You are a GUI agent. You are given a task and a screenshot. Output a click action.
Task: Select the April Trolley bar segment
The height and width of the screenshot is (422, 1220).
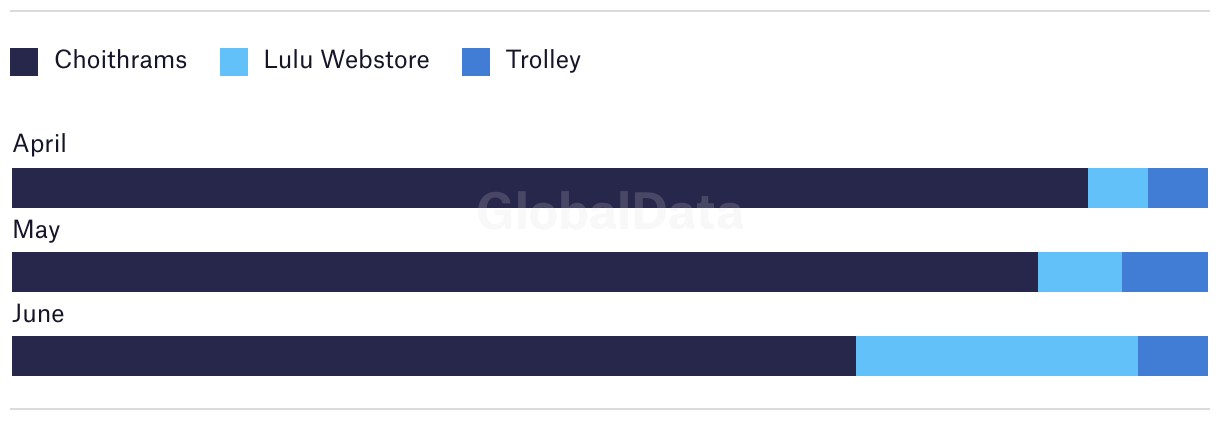point(1178,188)
